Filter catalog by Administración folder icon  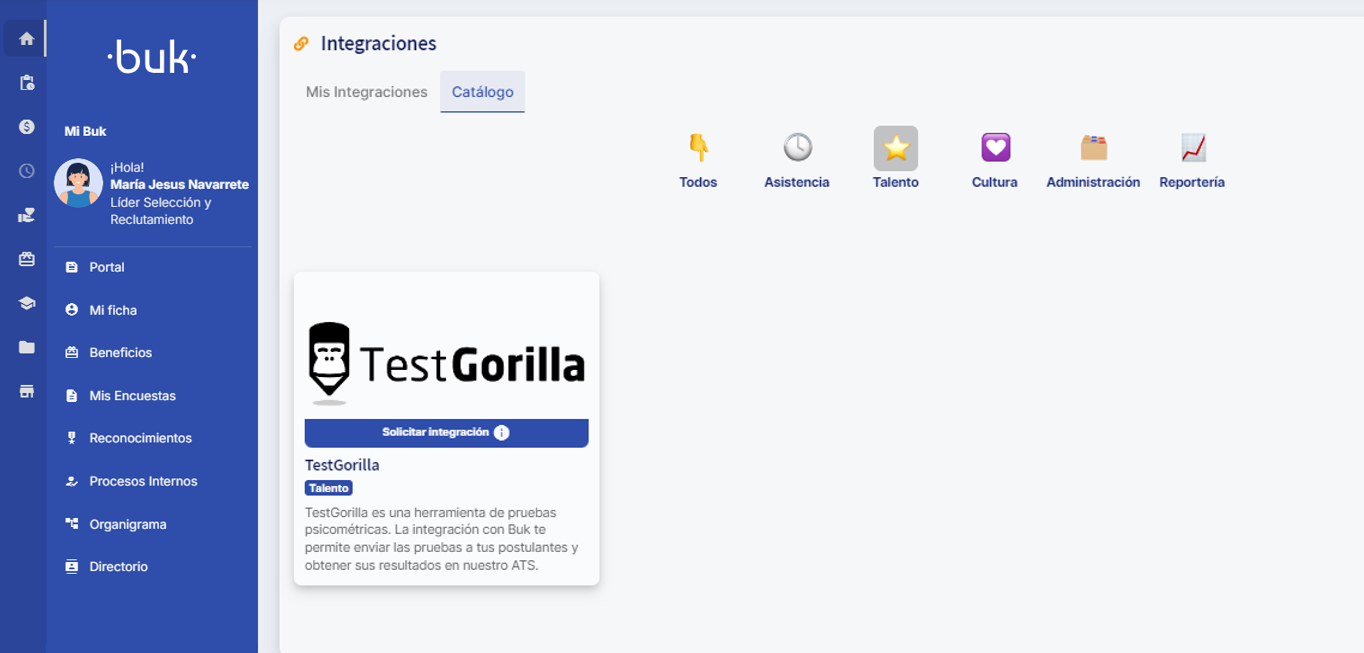tap(1093, 148)
